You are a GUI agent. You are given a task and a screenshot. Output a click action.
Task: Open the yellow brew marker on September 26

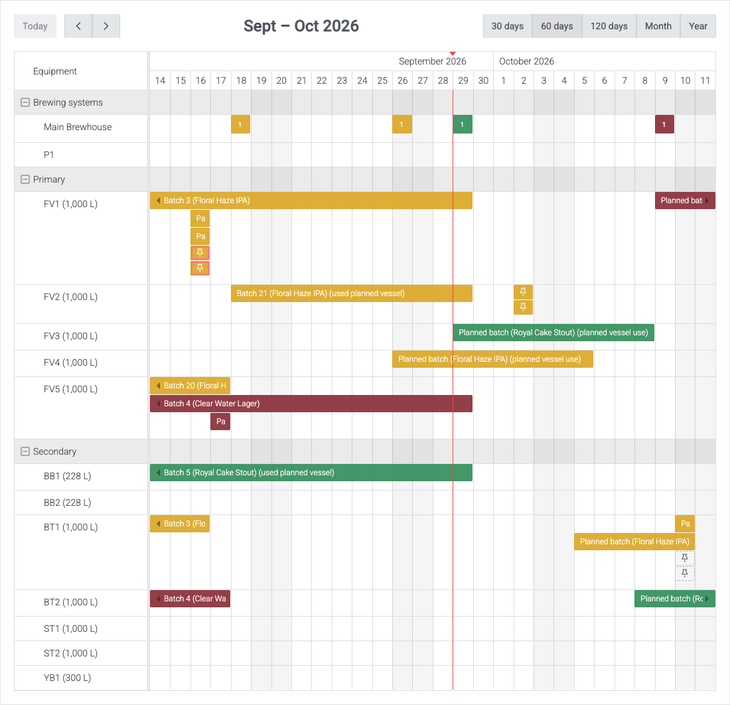pos(402,124)
